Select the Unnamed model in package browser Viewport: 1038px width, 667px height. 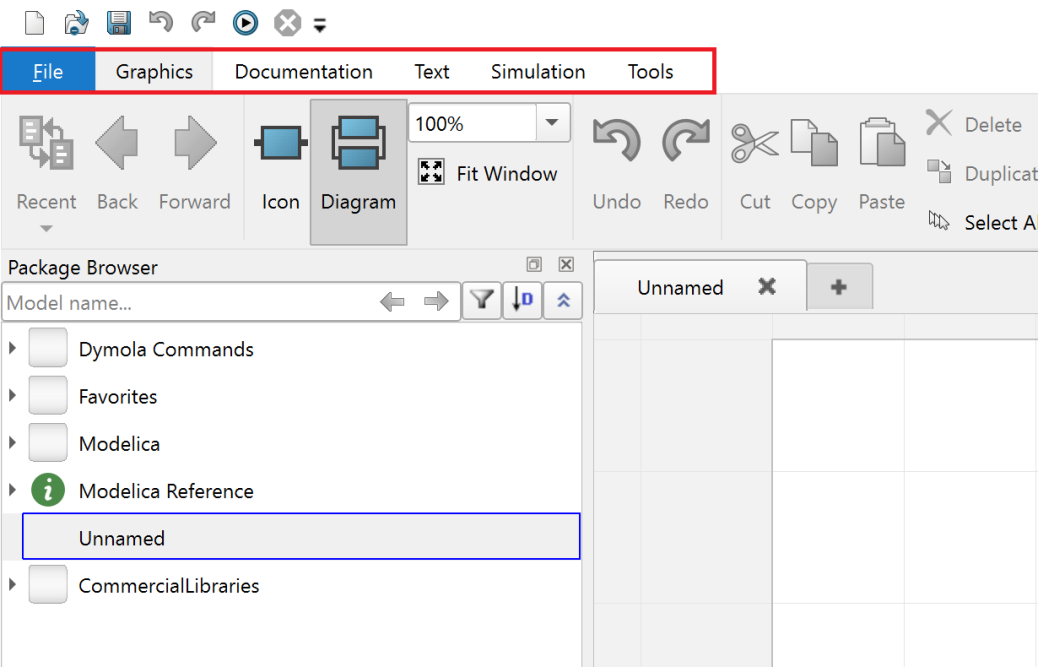pyautogui.click(x=301, y=537)
